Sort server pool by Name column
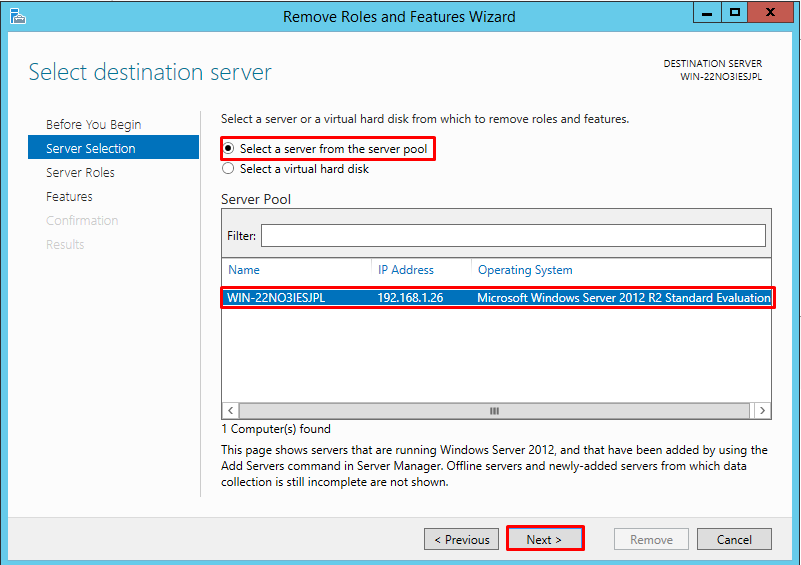This screenshot has height=565, width=801. coord(244,270)
